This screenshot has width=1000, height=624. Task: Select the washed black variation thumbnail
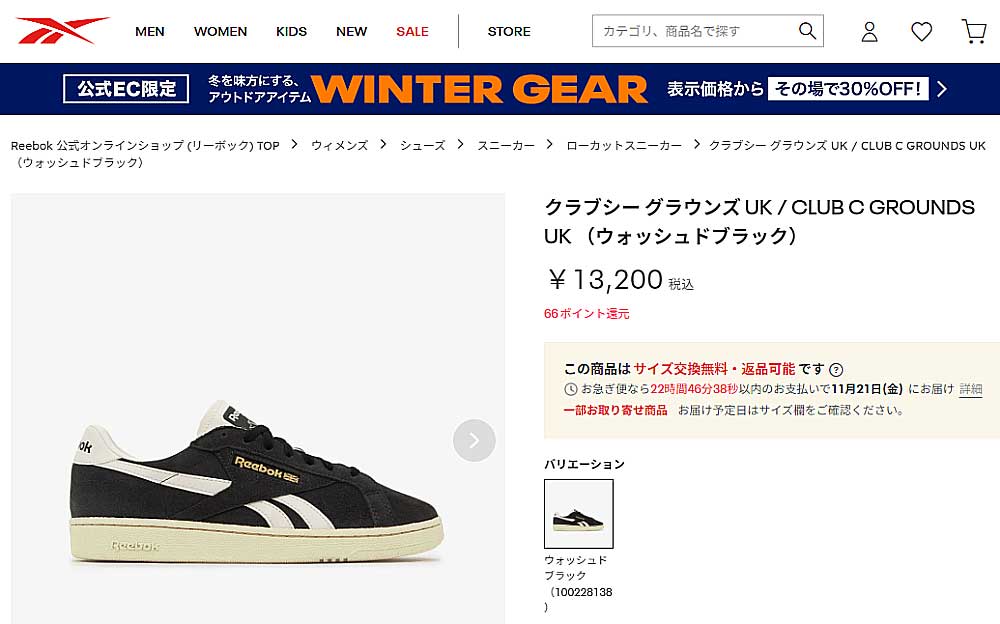click(x=578, y=514)
